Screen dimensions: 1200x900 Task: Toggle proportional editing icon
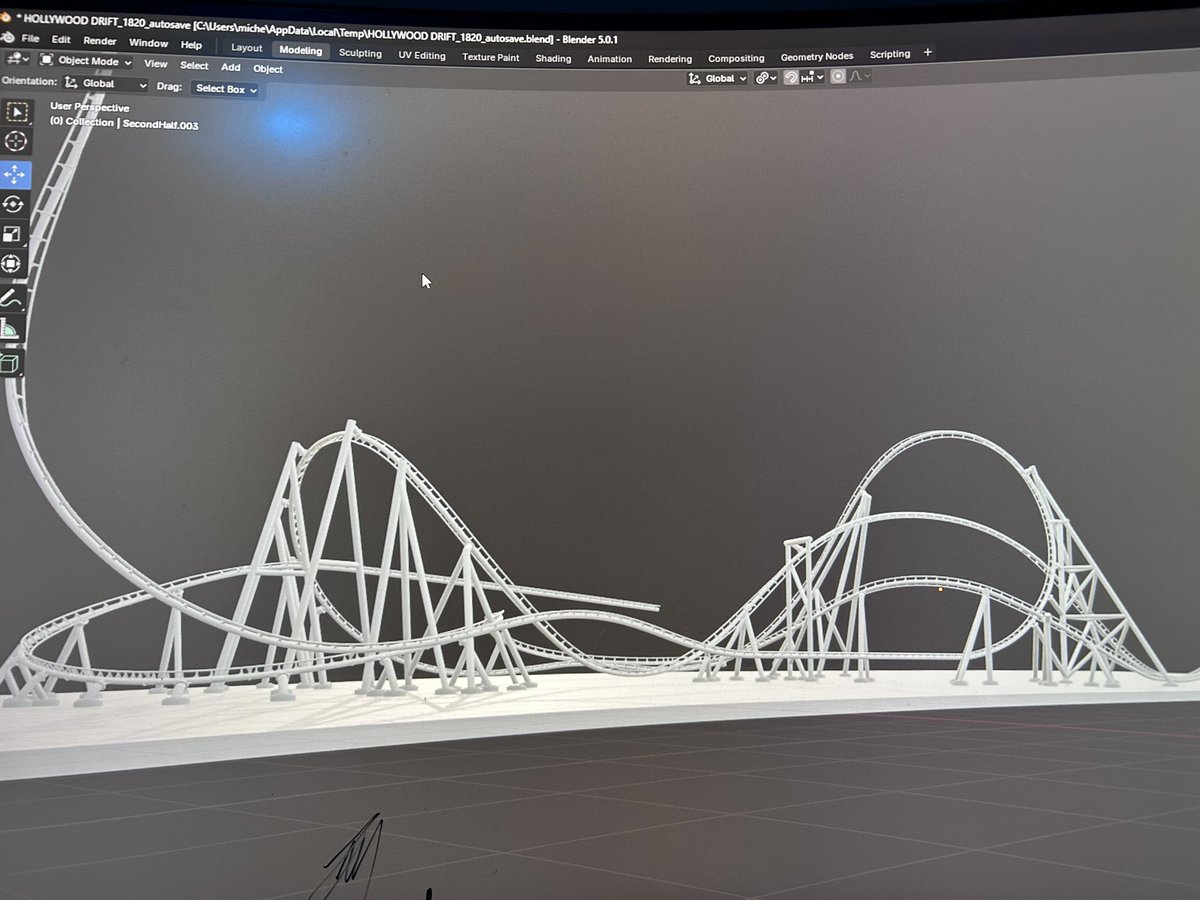[837, 77]
